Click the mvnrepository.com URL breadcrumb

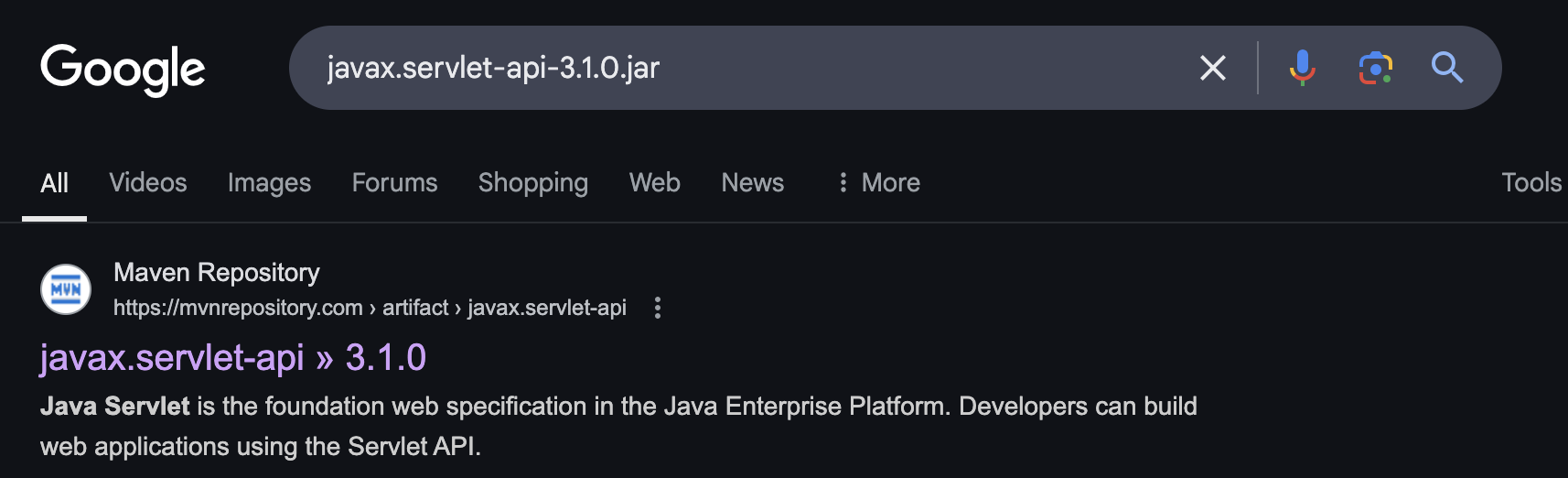[x=370, y=308]
